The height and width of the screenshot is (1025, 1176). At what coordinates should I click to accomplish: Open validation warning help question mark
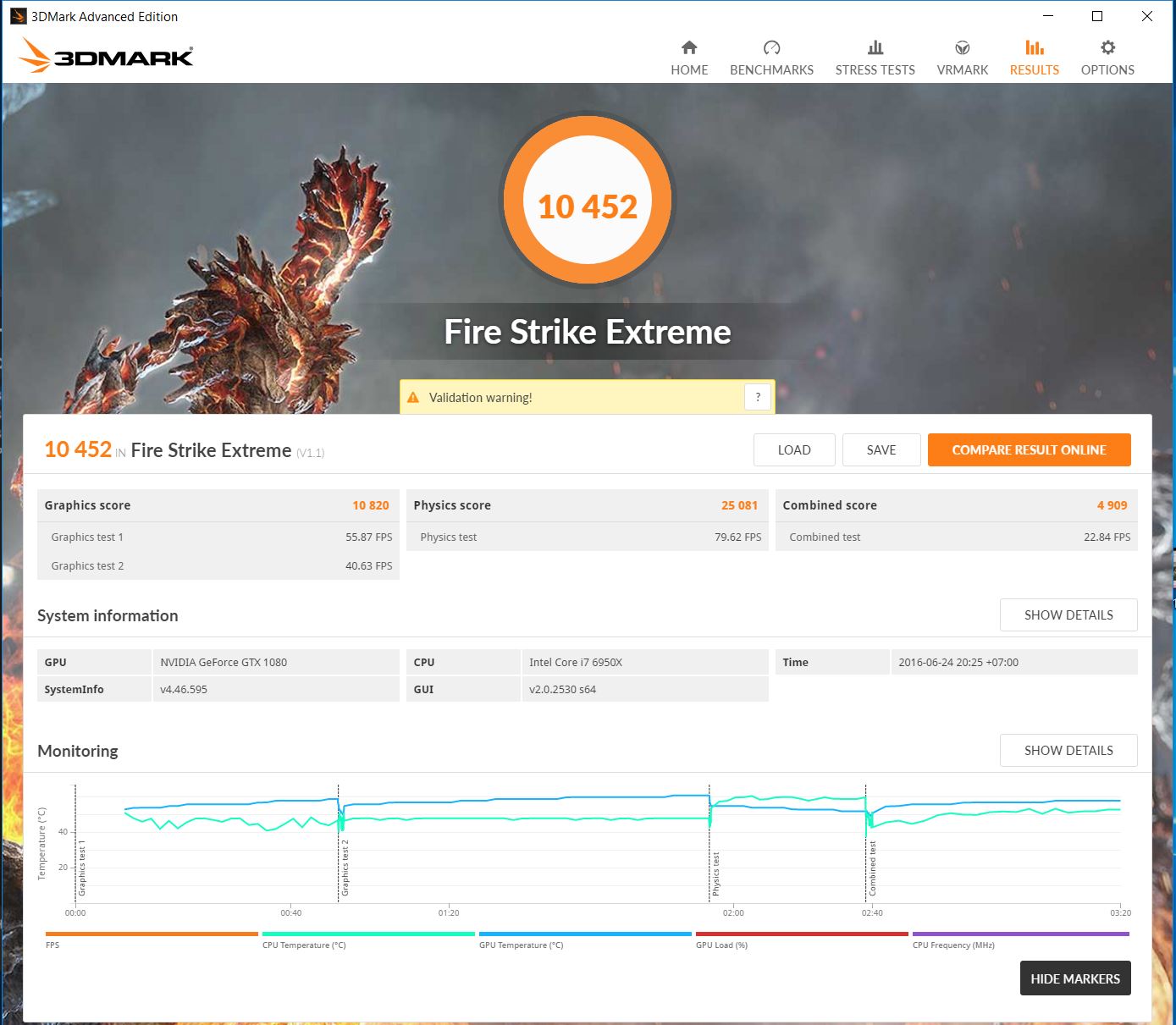758,397
